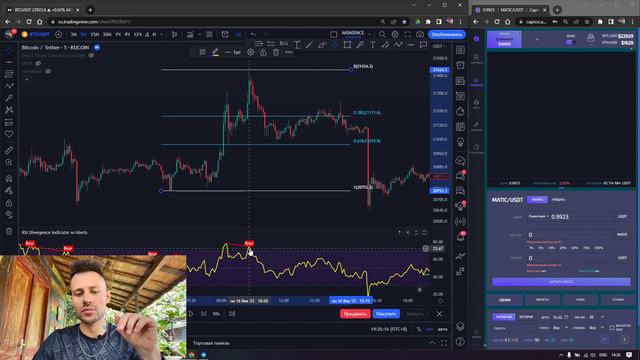
Task: Toggle bar replay mode in top toolbar
Action: 238,35
